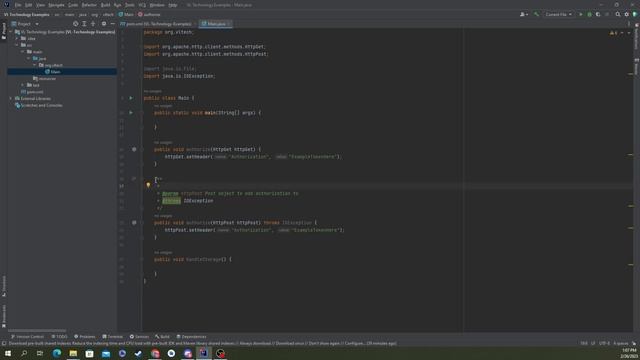This screenshot has height=360, width=640.
Task: Click authorize method breadcrumb
Action: pos(149,14)
